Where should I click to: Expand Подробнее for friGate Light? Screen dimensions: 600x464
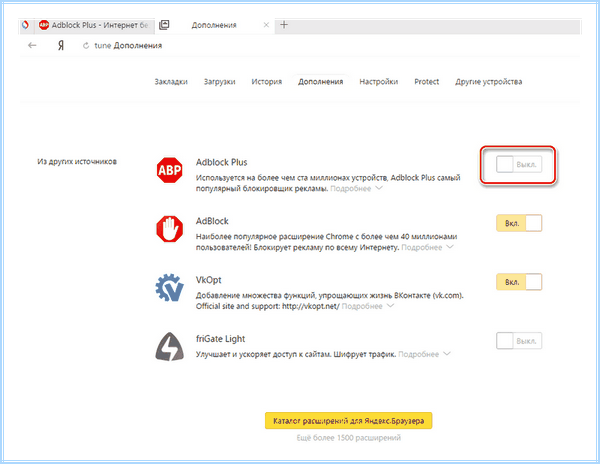click(x=424, y=354)
